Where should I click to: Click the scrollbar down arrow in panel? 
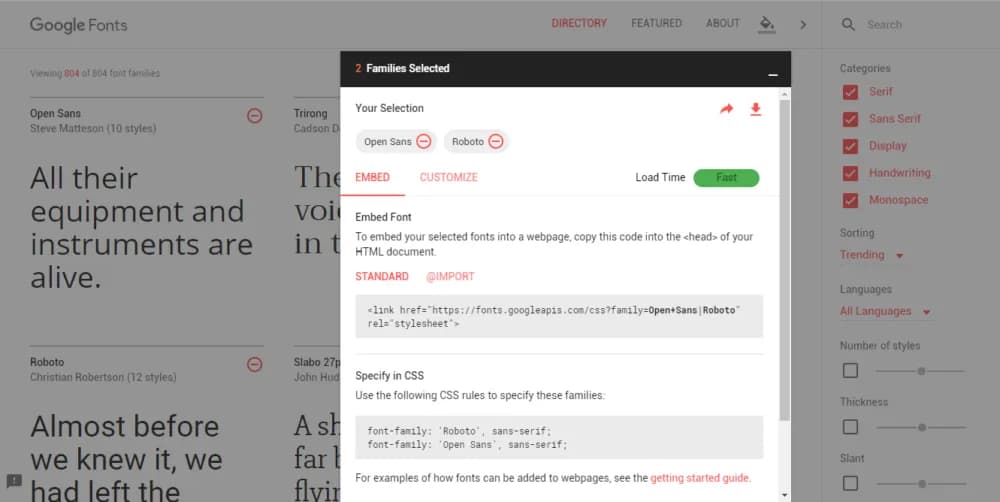(x=784, y=496)
